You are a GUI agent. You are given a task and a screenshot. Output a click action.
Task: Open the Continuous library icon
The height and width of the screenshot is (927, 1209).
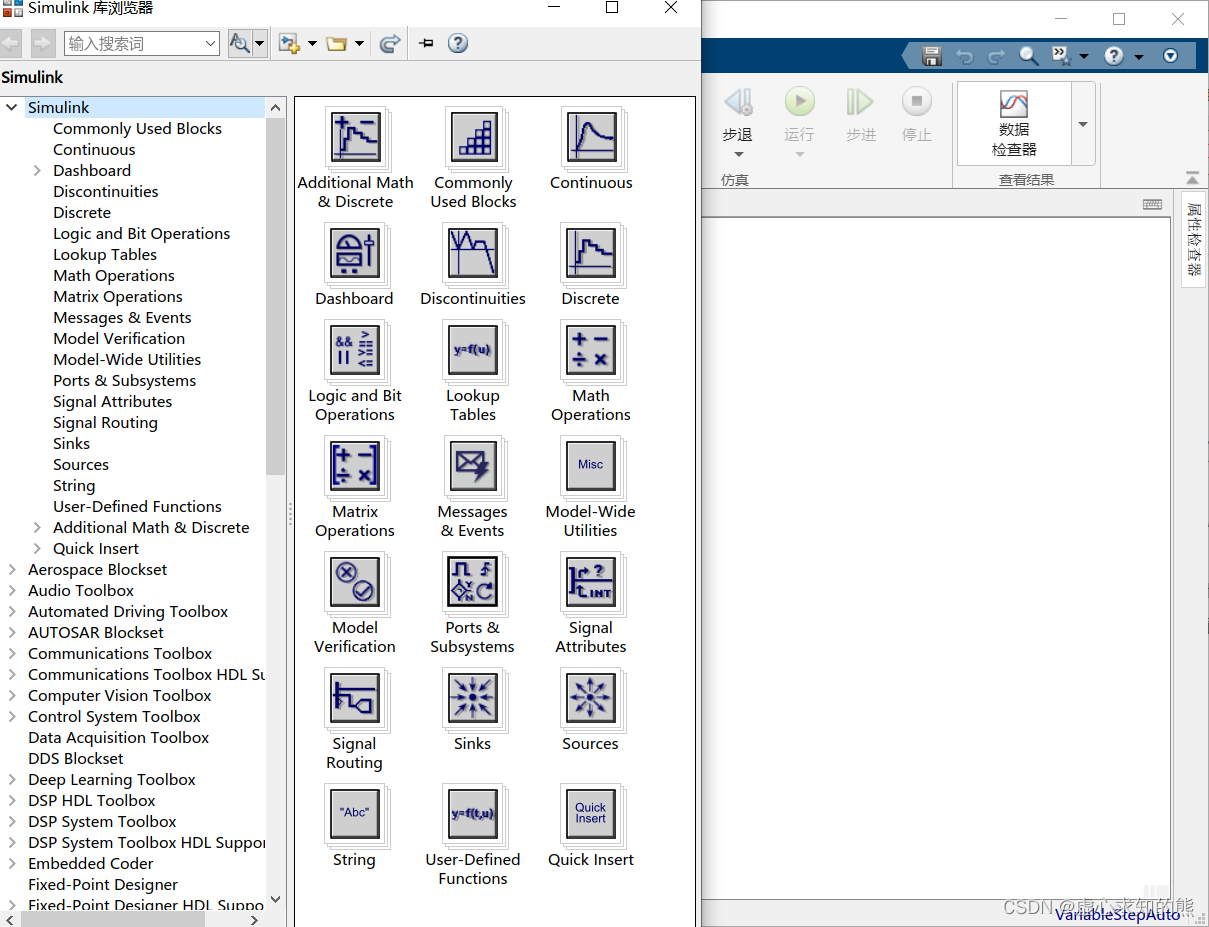pos(591,138)
